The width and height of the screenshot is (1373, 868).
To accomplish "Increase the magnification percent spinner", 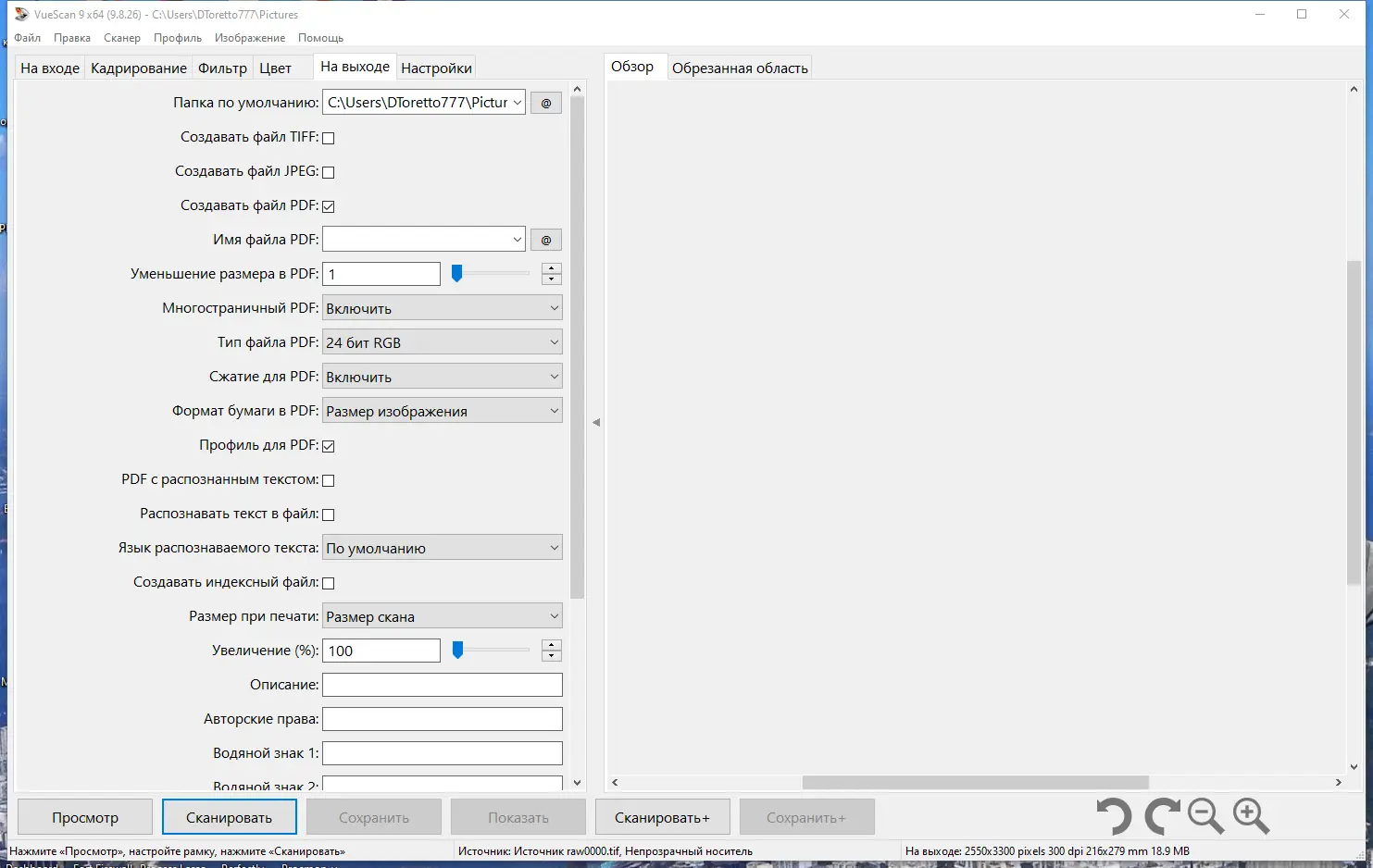I will click(x=552, y=645).
